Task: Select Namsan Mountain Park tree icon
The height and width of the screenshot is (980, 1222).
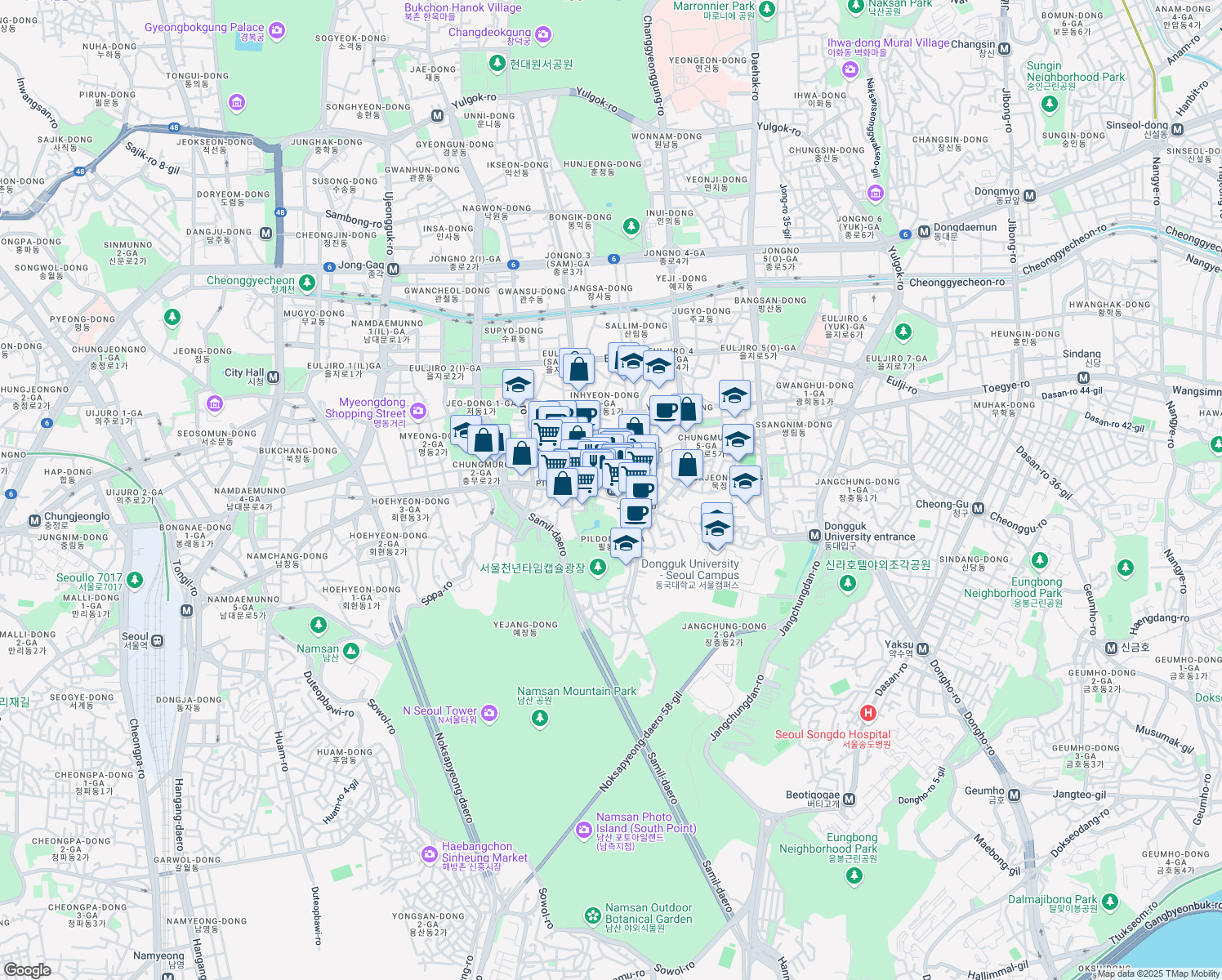Action: tap(539, 718)
